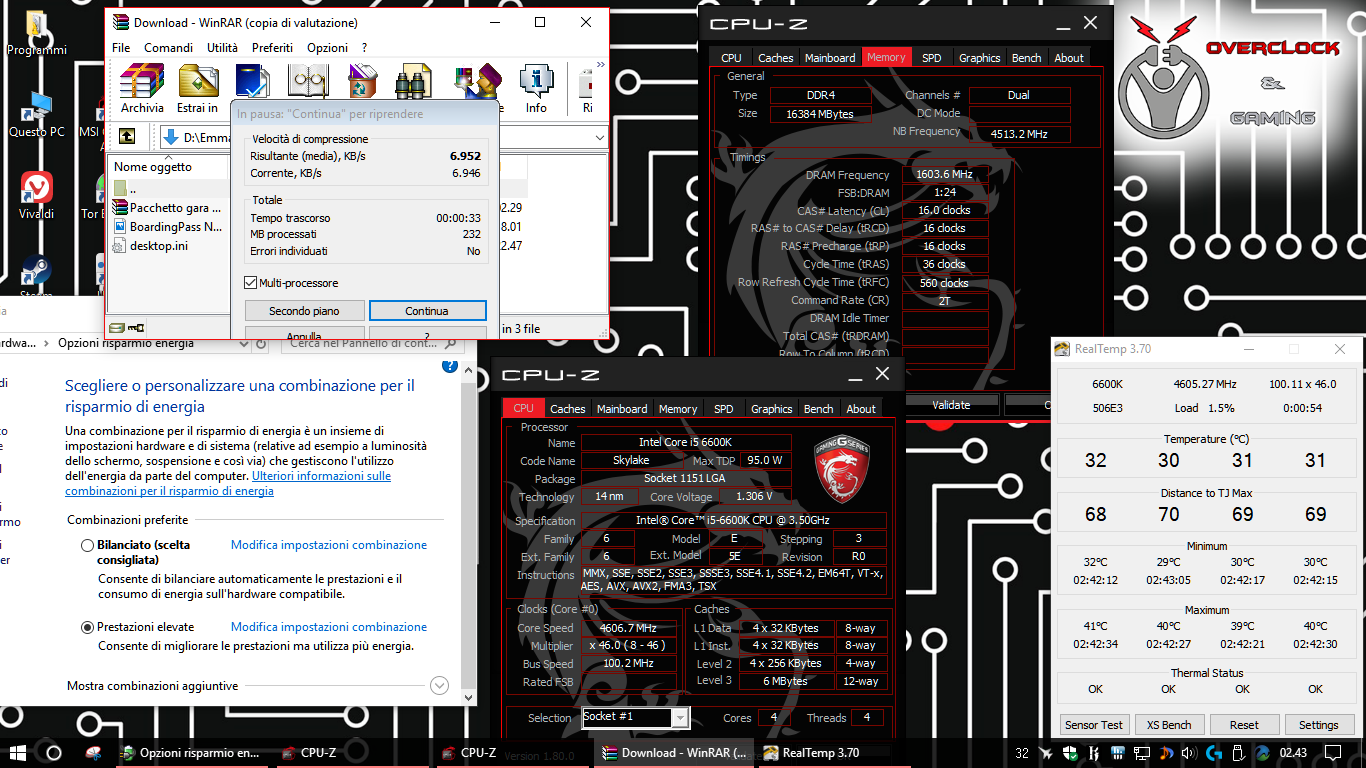1366x768 pixels.
Task: Click the drive icon in WinRAR status bar
Action: pyautogui.click(x=117, y=327)
